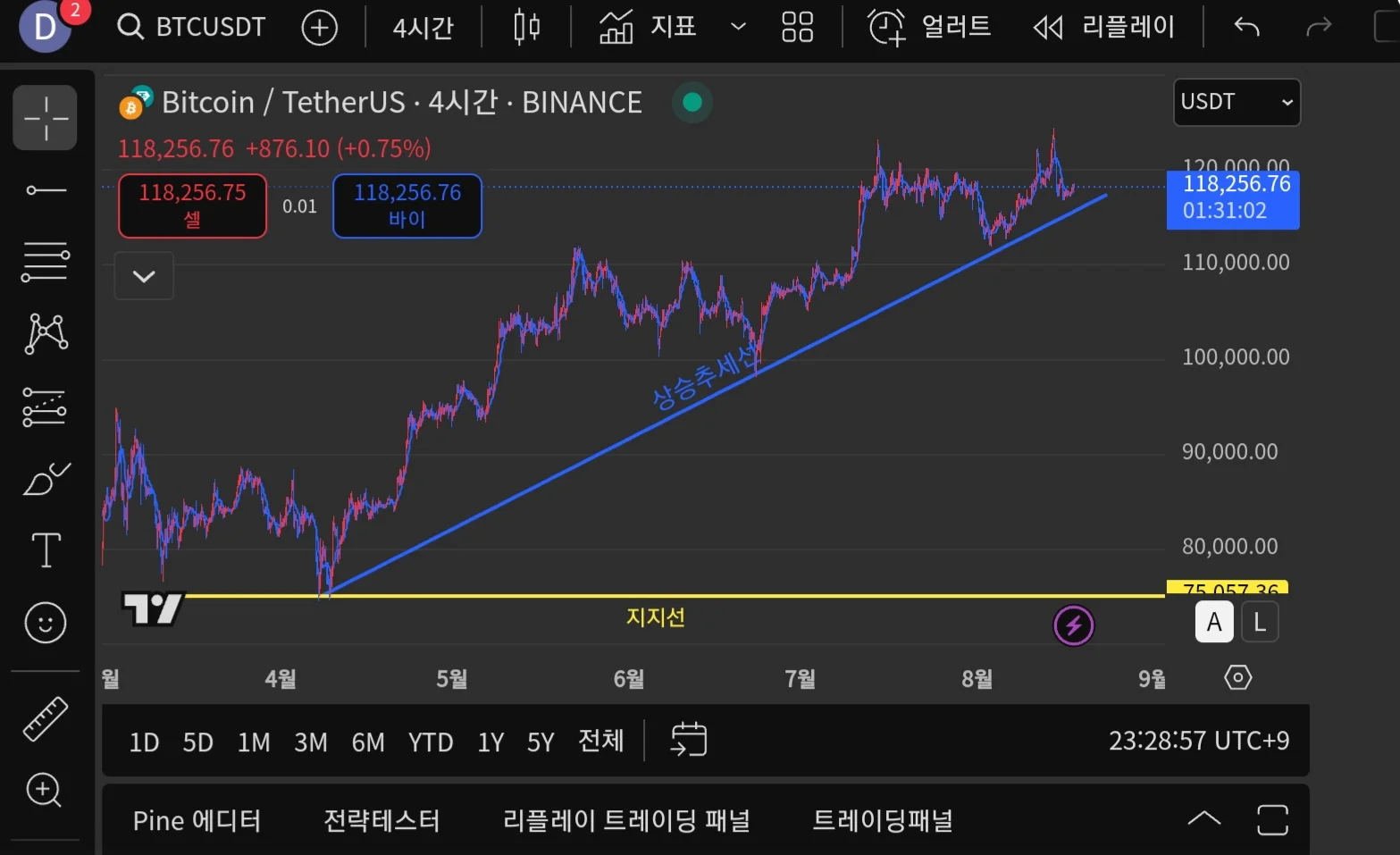The height and width of the screenshot is (855, 1400).
Task: Open timezone menu at 23:28:57 UTC+9
Action: tap(1199, 741)
